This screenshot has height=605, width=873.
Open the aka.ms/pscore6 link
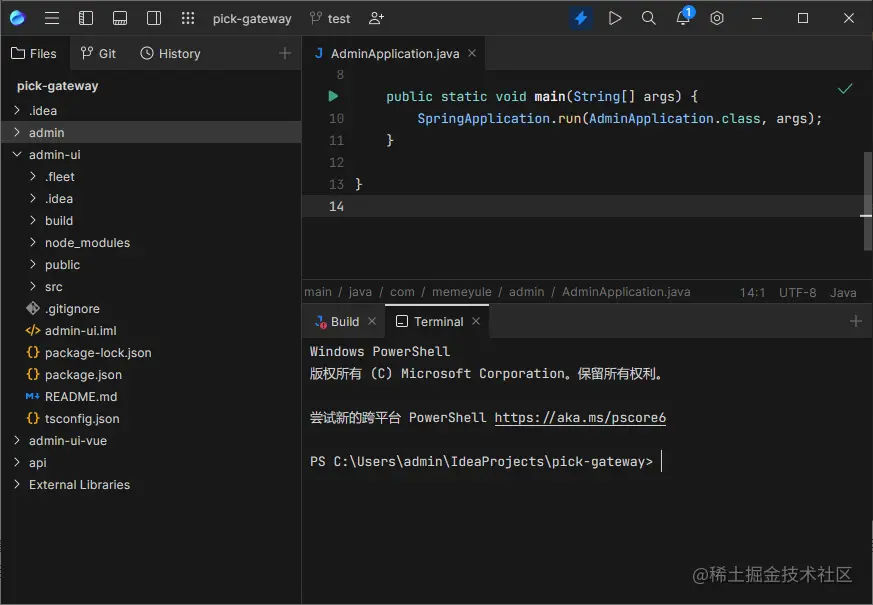pos(580,417)
